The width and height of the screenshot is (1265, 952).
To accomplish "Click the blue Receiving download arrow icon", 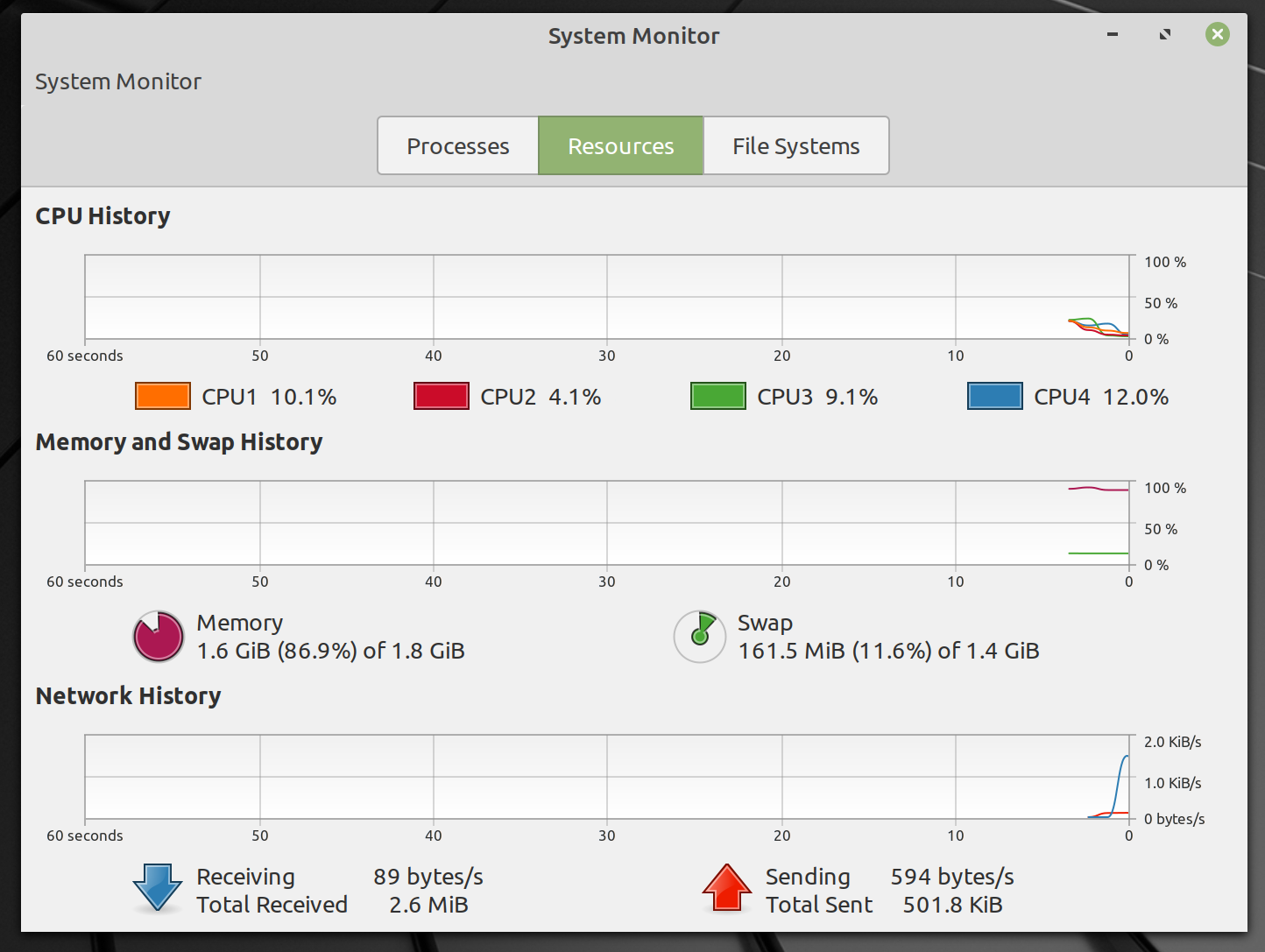I will [x=156, y=890].
